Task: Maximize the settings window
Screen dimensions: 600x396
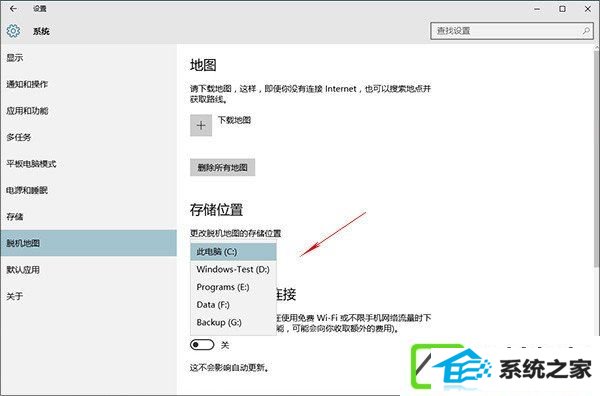Action: (x=562, y=8)
